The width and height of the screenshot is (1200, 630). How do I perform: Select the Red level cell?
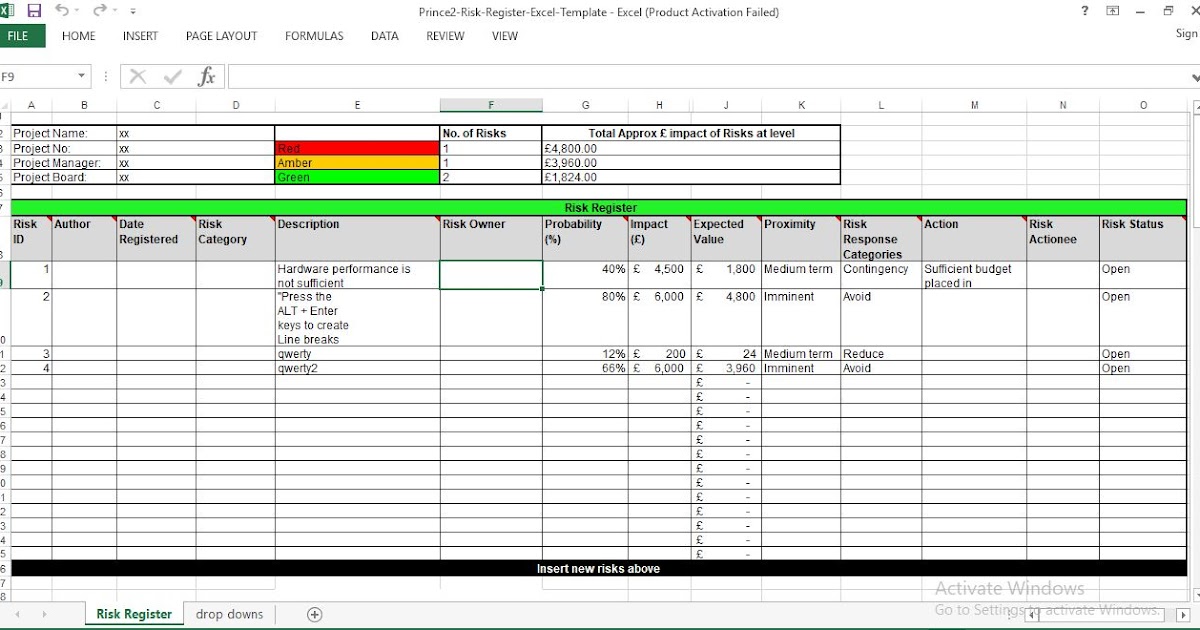pyautogui.click(x=357, y=148)
